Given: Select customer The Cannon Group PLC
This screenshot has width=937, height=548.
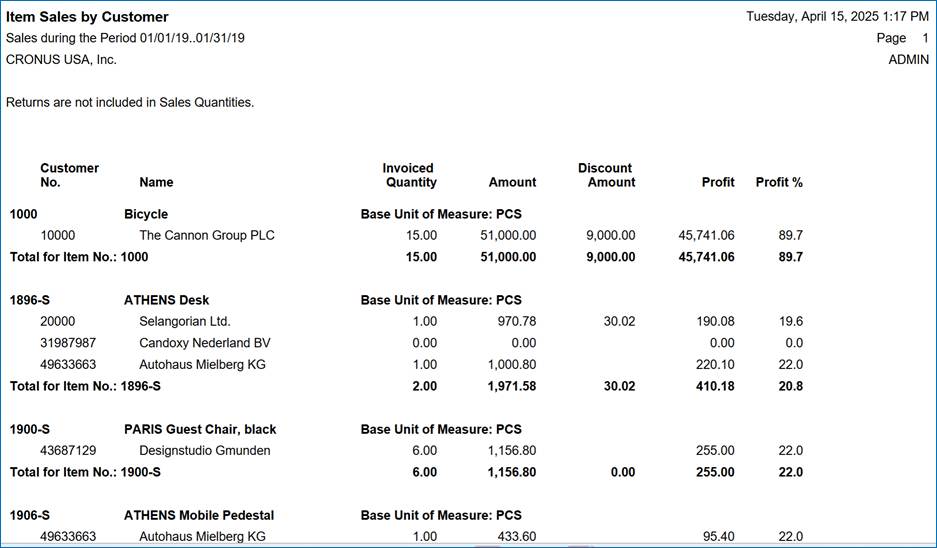Looking at the screenshot, I should coord(206,235).
